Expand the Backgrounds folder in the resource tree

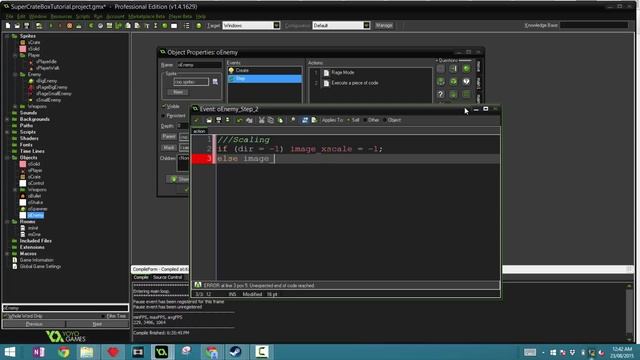point(7,119)
